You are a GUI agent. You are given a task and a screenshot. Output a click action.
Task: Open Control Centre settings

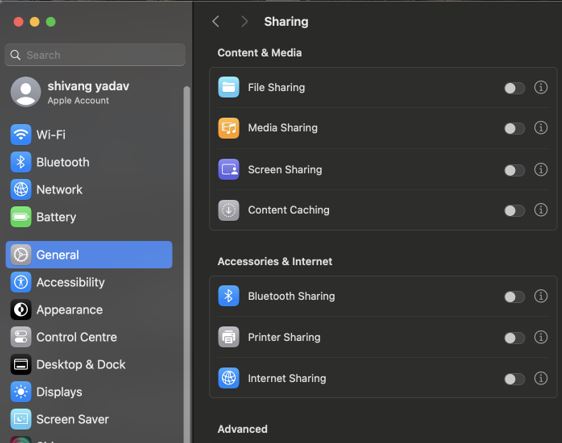pyautogui.click(x=89, y=337)
